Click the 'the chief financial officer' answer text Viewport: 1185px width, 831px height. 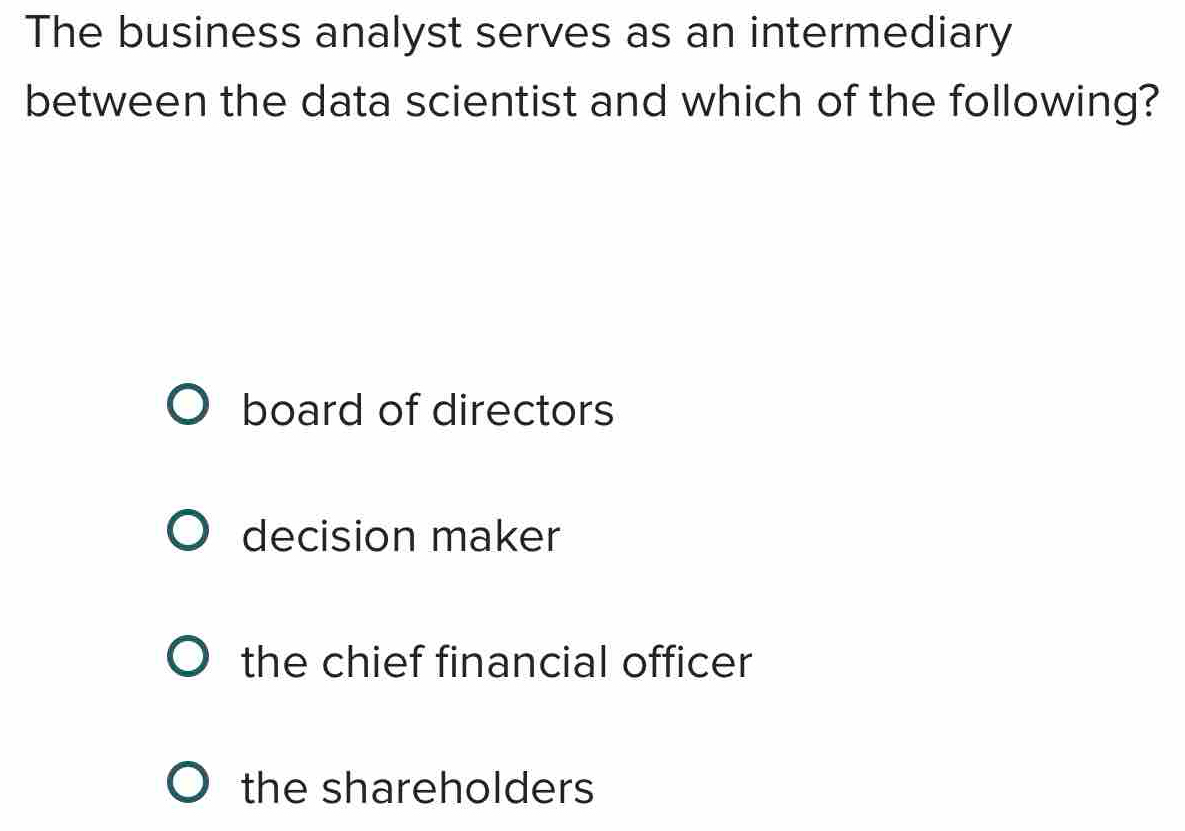[x=497, y=662]
